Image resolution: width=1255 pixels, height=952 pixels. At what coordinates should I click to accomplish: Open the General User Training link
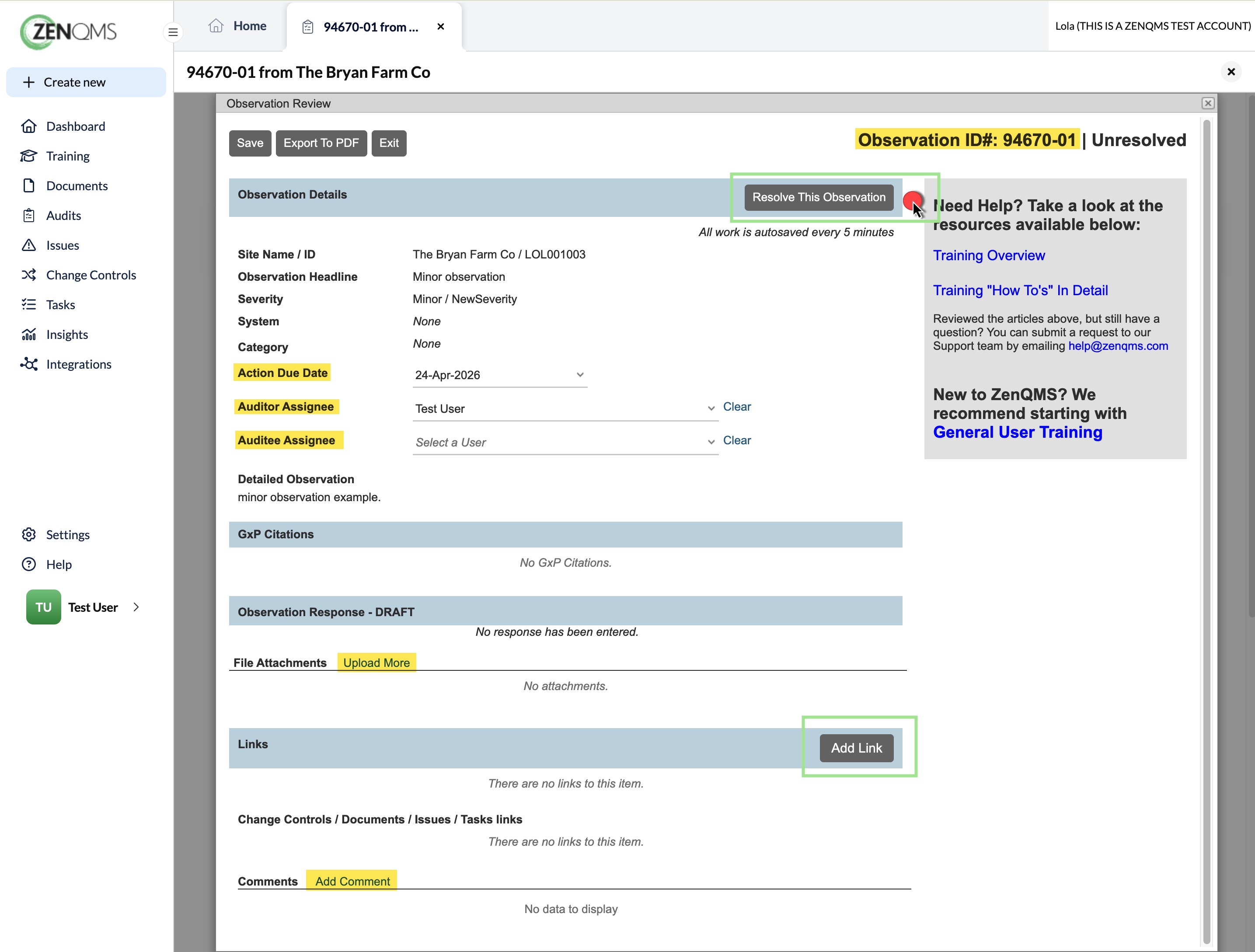(x=1018, y=432)
